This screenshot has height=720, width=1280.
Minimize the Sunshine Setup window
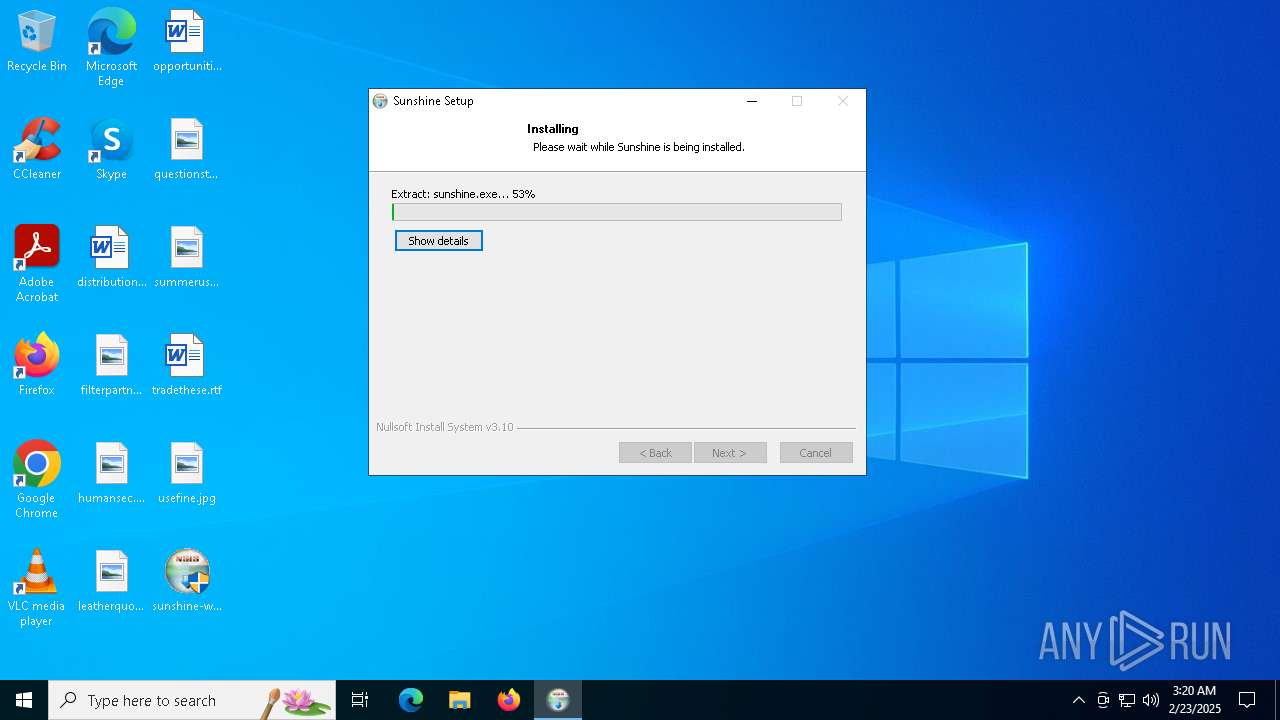(752, 101)
